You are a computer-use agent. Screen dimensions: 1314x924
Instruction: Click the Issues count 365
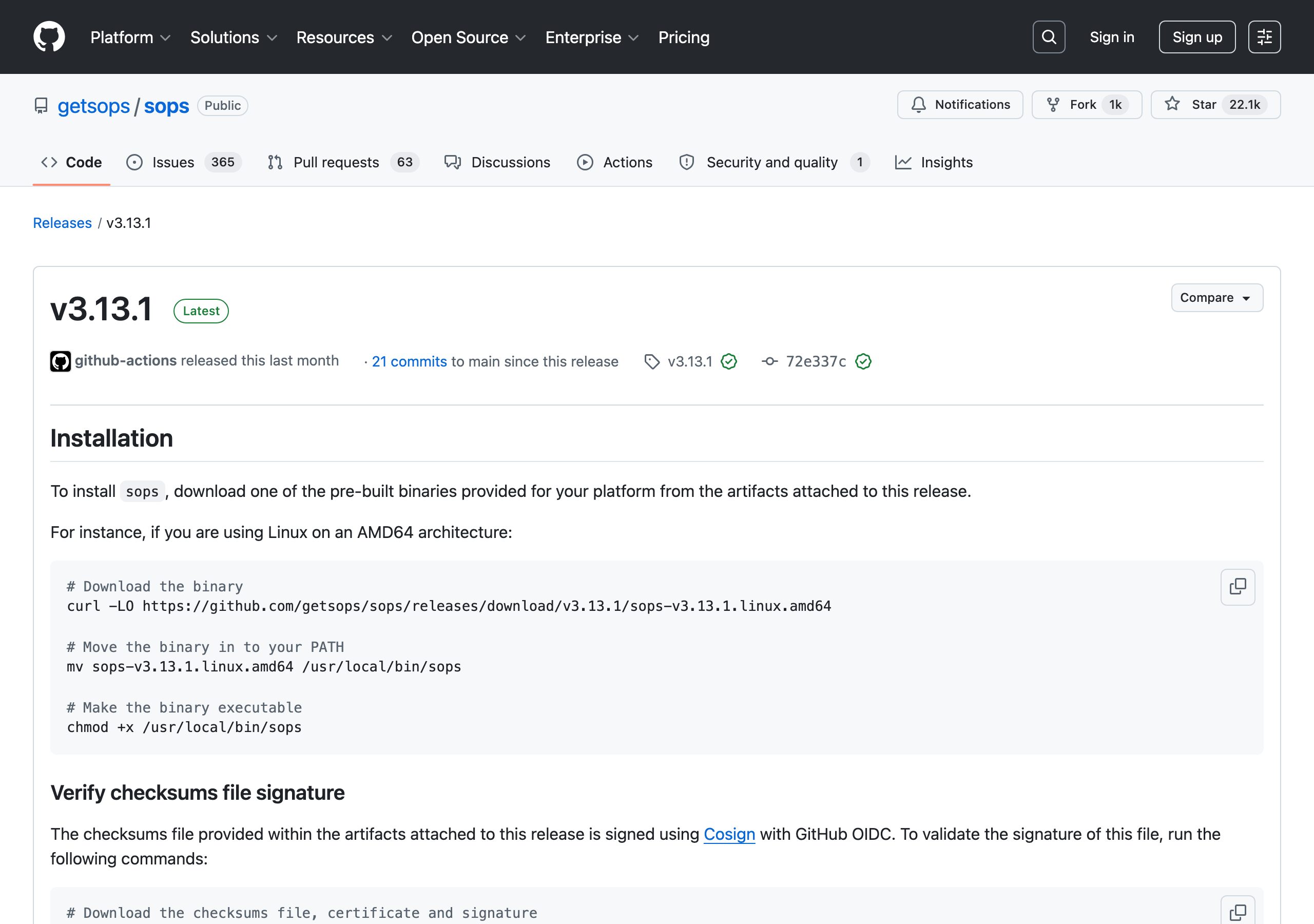tap(223, 163)
